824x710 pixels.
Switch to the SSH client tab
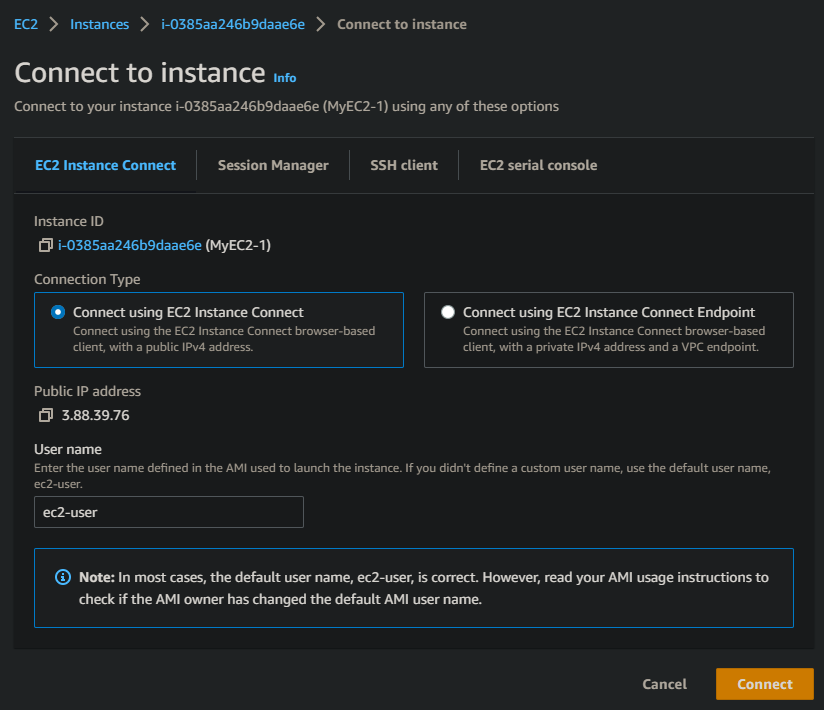(404, 165)
